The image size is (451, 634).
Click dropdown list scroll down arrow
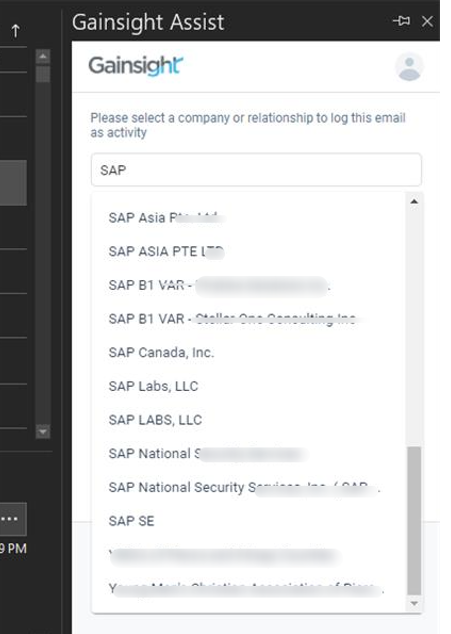click(414, 603)
